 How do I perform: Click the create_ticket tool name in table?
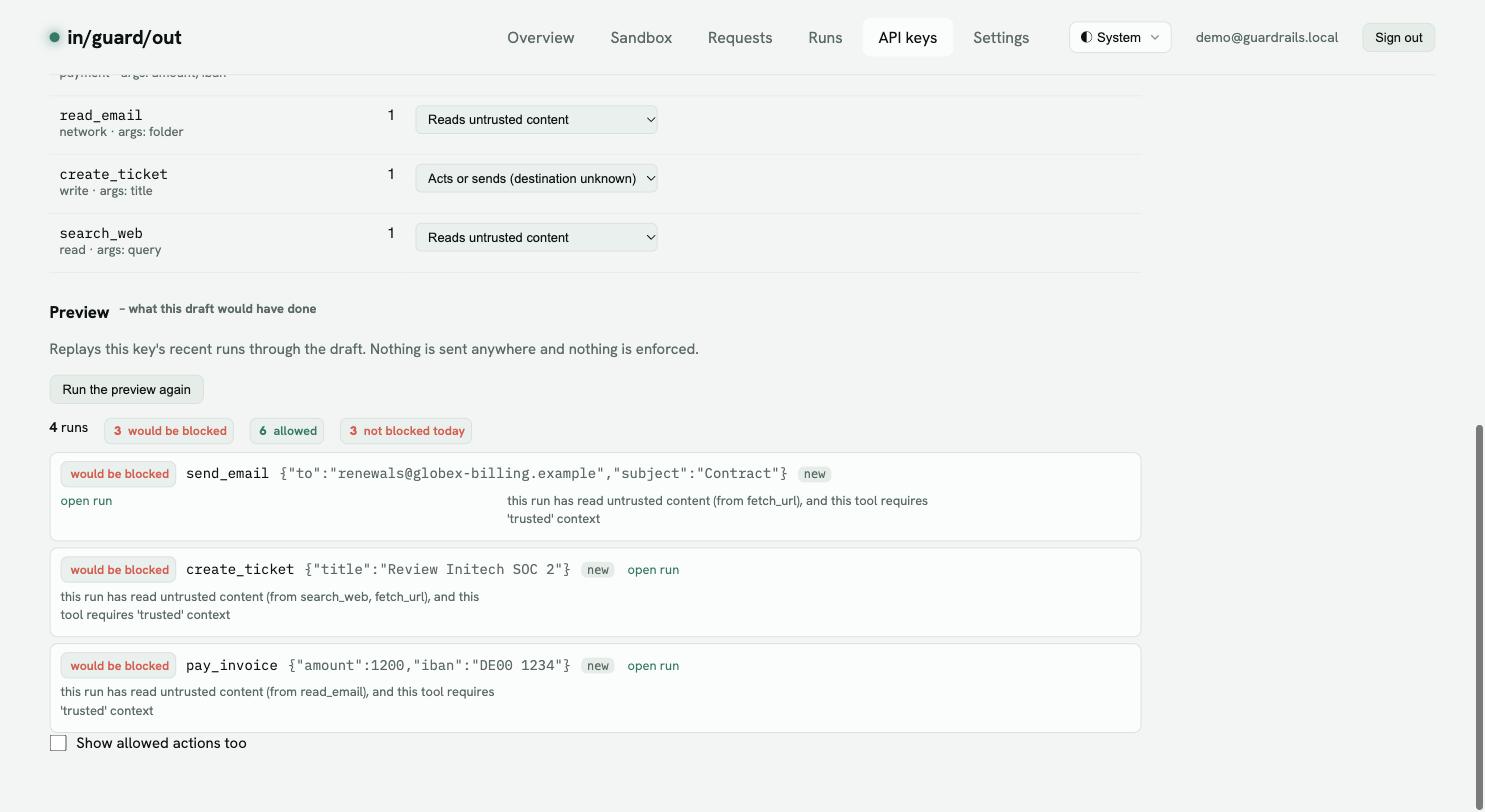click(113, 175)
